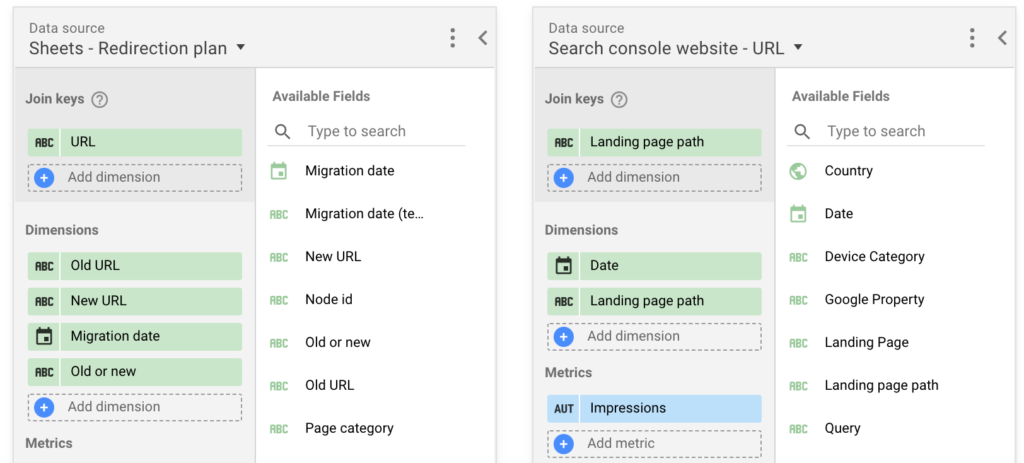The image size is (1024, 463).
Task: Add a join key dimension in the Sheets panel
Action: (135, 177)
